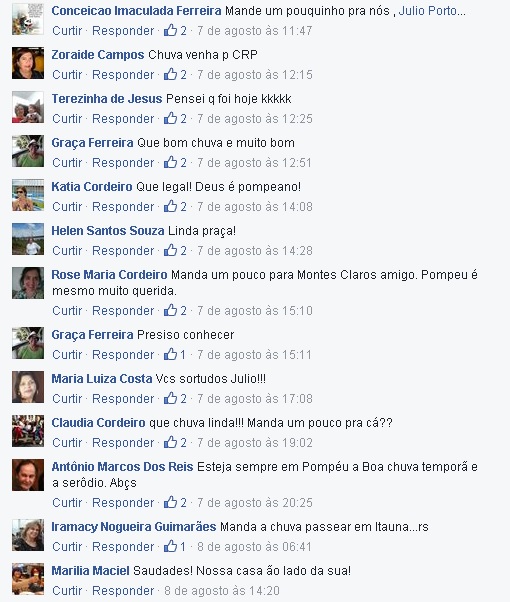The height and width of the screenshot is (602, 510).
Task: Open timestamp 8 de agosto às 14:20
Action: (x=222, y=590)
